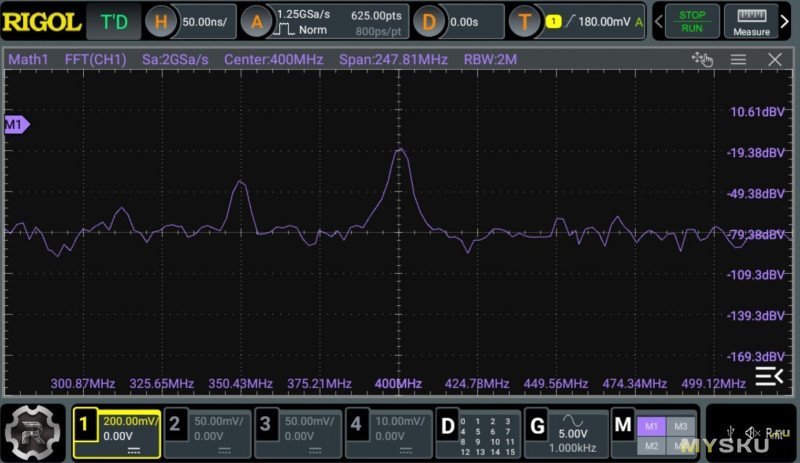Select the M1 math channel
The width and height of the screenshot is (800, 463).
point(651,426)
